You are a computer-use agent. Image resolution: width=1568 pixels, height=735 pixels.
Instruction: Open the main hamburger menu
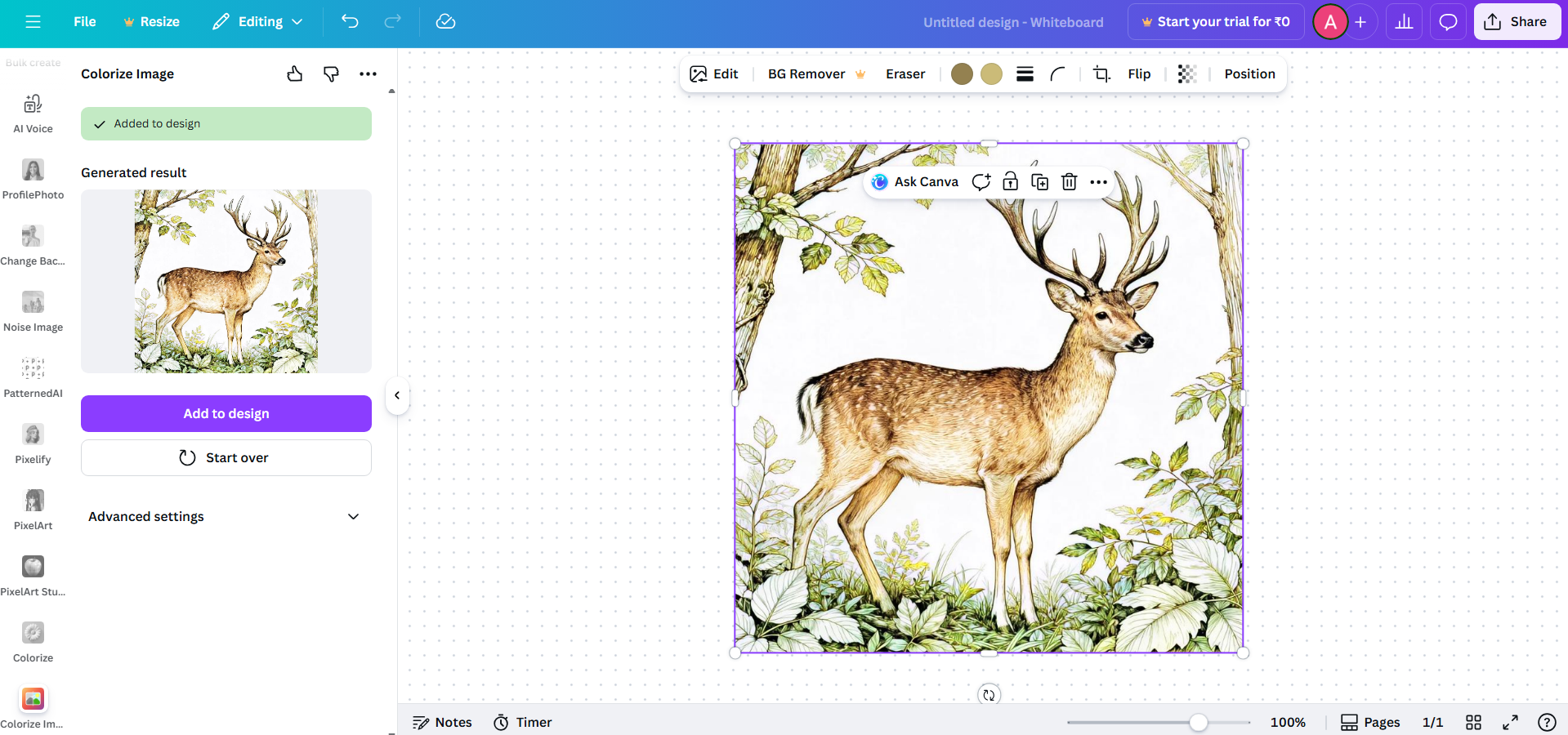click(x=34, y=22)
